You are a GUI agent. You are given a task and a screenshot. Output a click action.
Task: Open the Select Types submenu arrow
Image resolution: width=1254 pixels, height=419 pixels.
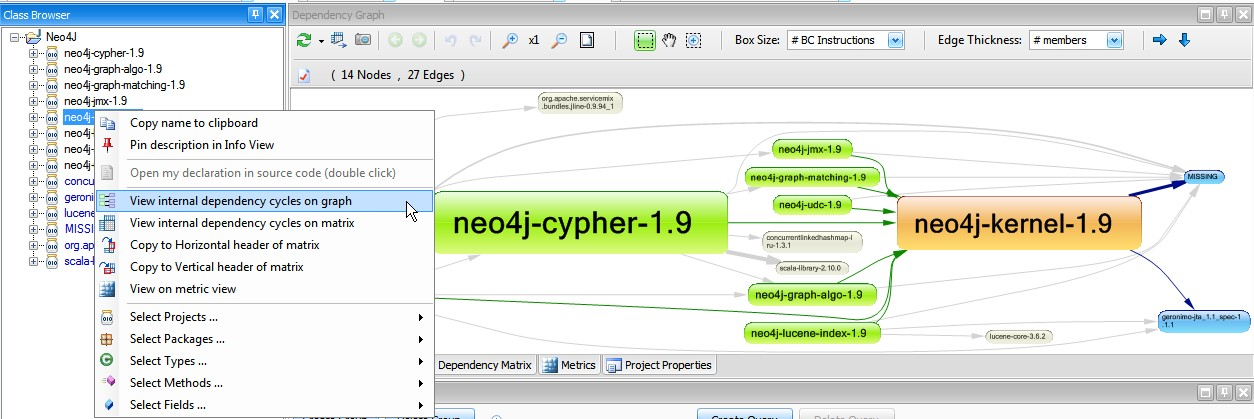(x=420, y=361)
